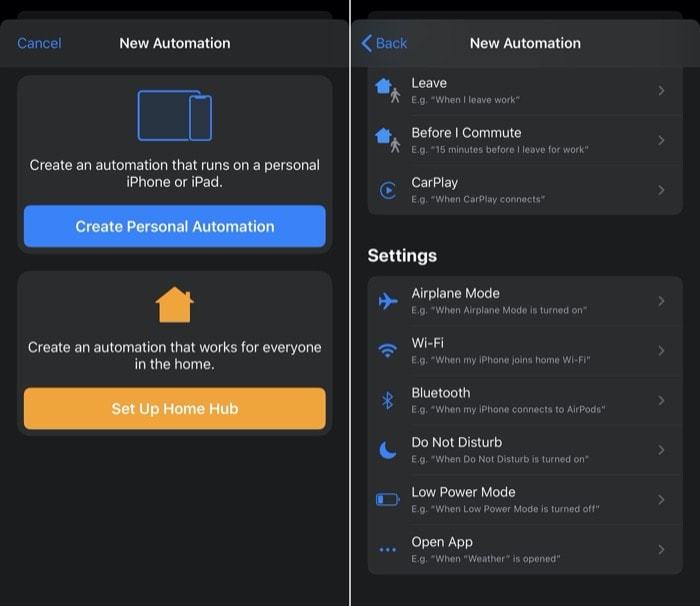Tap the Airplane Mode plane icon
Image resolution: width=700 pixels, height=606 pixels.
(x=388, y=301)
